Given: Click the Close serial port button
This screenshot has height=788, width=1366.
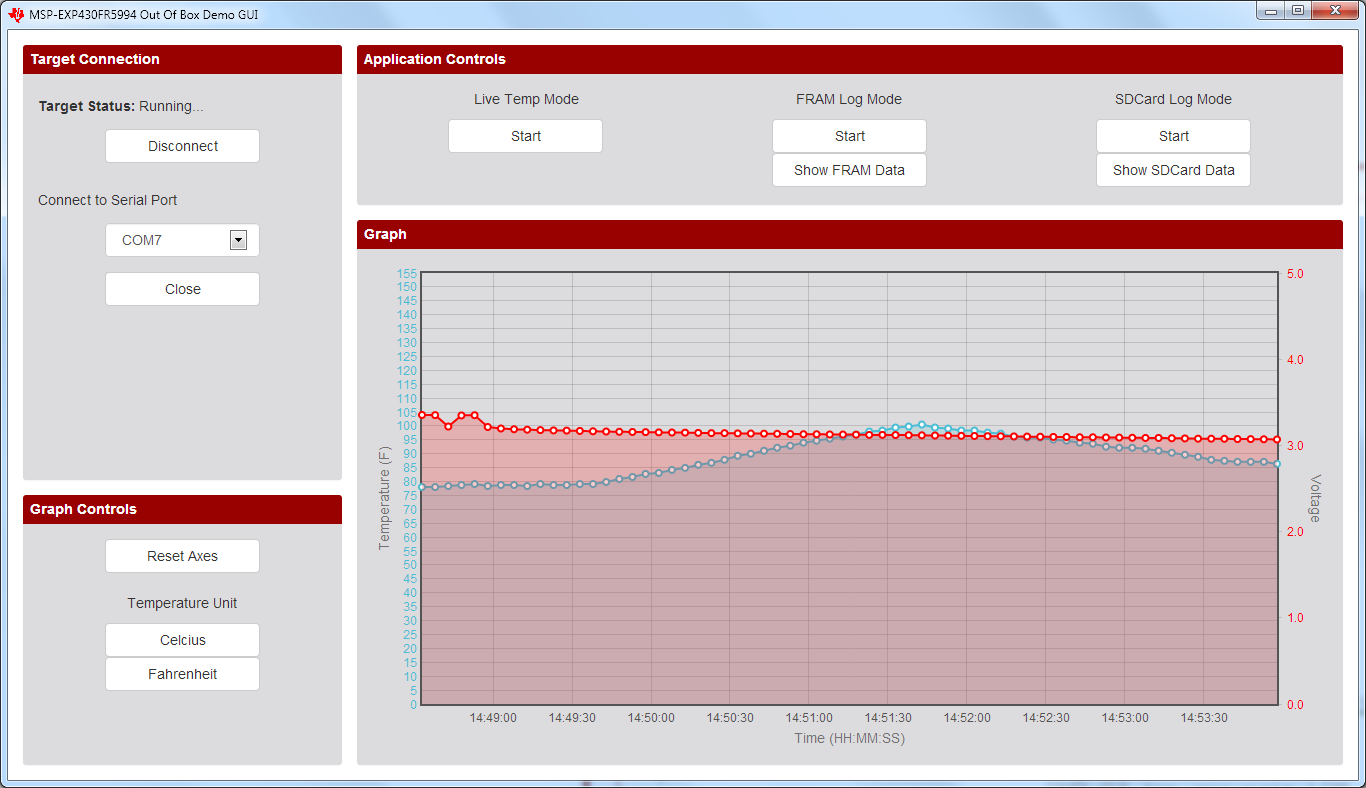Looking at the screenshot, I should pyautogui.click(x=182, y=289).
